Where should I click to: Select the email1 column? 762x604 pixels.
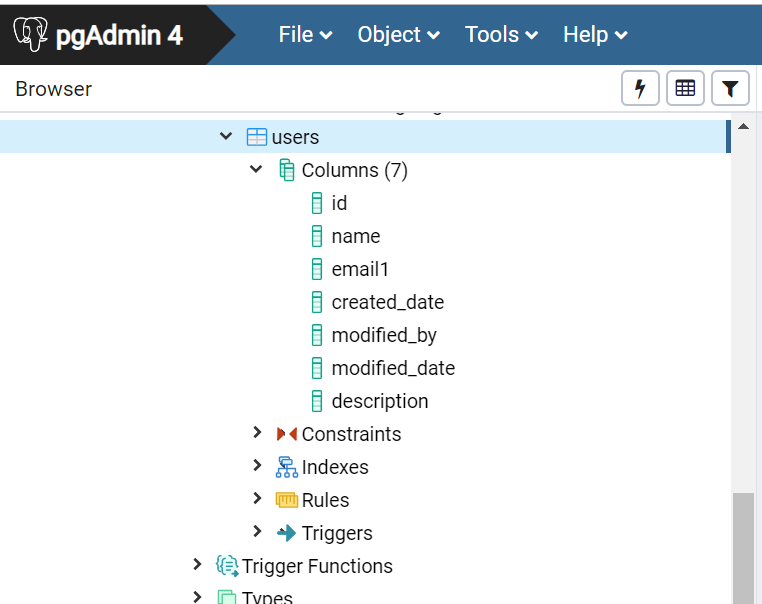tap(360, 269)
